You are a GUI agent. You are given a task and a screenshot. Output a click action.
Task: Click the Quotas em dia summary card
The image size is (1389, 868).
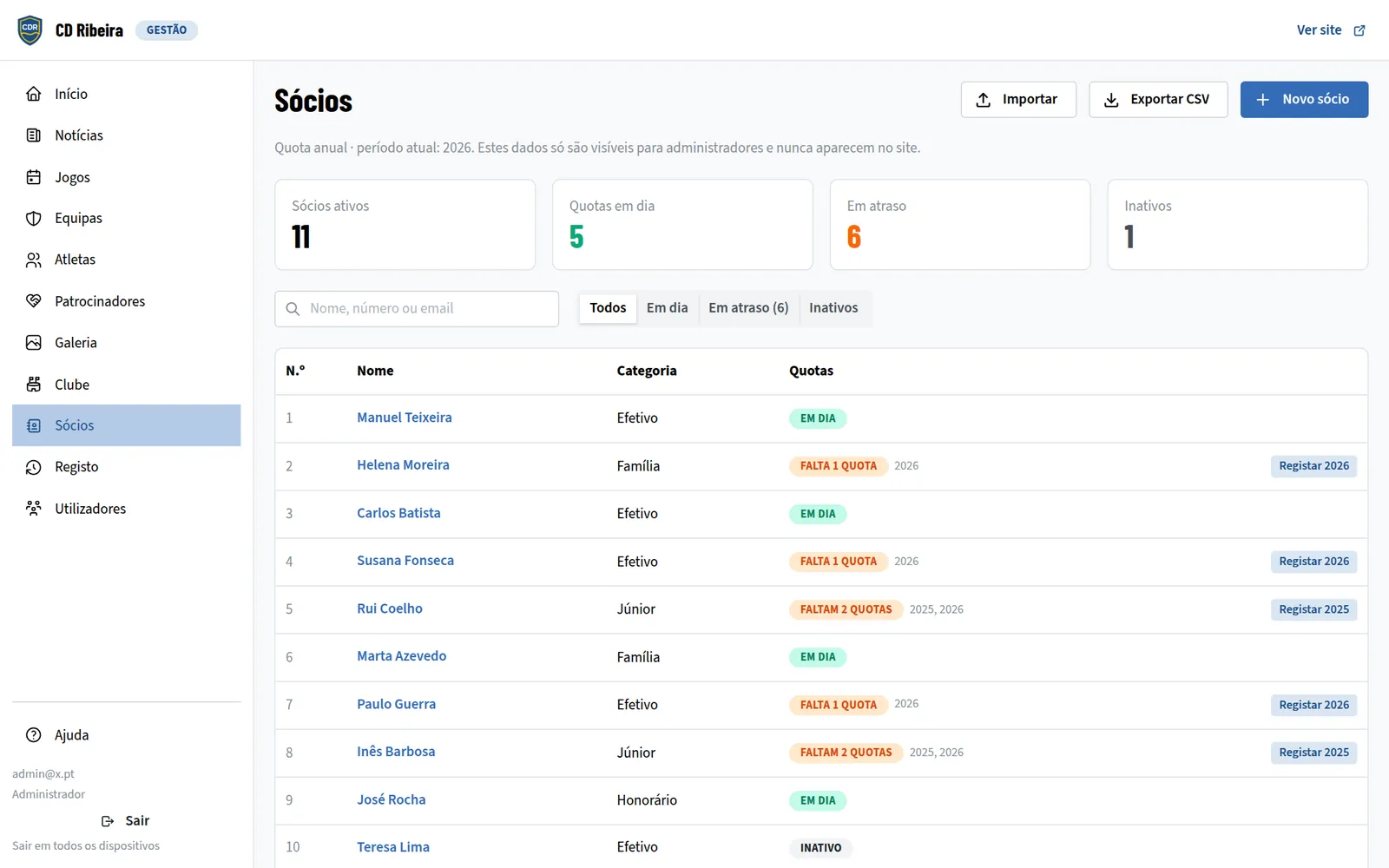(x=682, y=225)
